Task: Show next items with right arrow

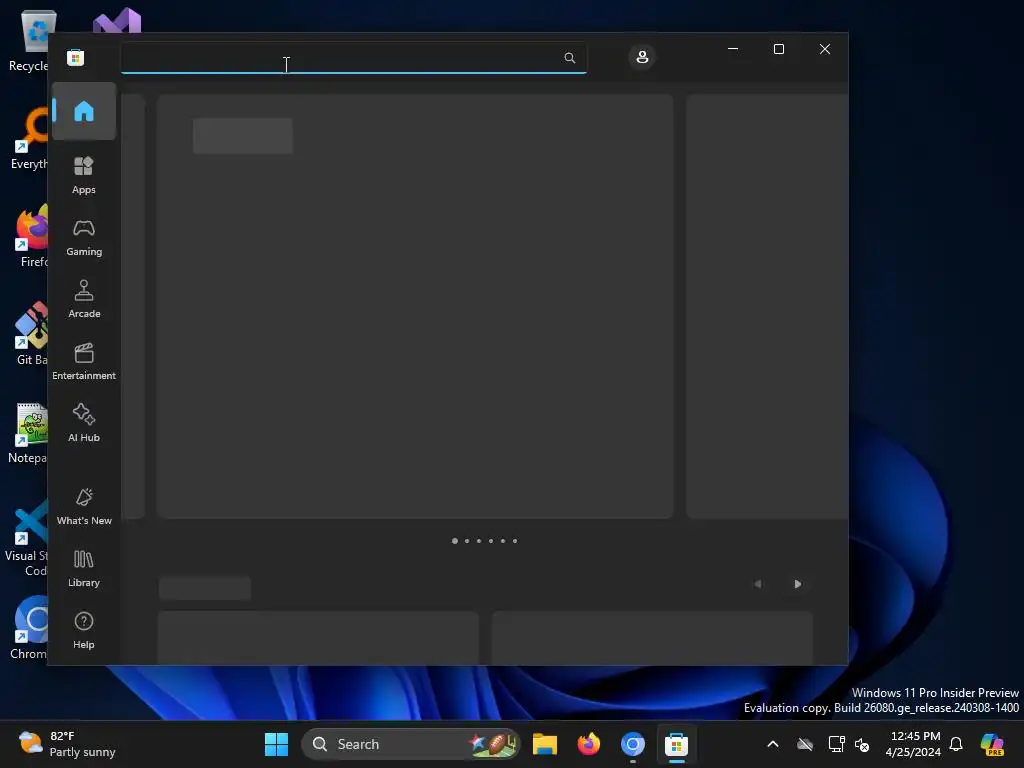Action: click(x=797, y=584)
